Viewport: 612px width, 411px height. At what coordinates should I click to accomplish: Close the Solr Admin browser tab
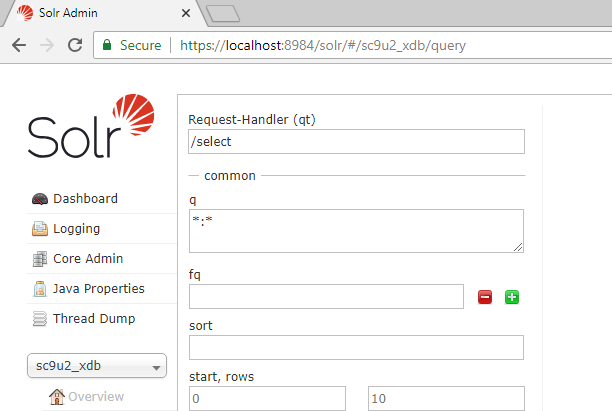click(186, 13)
